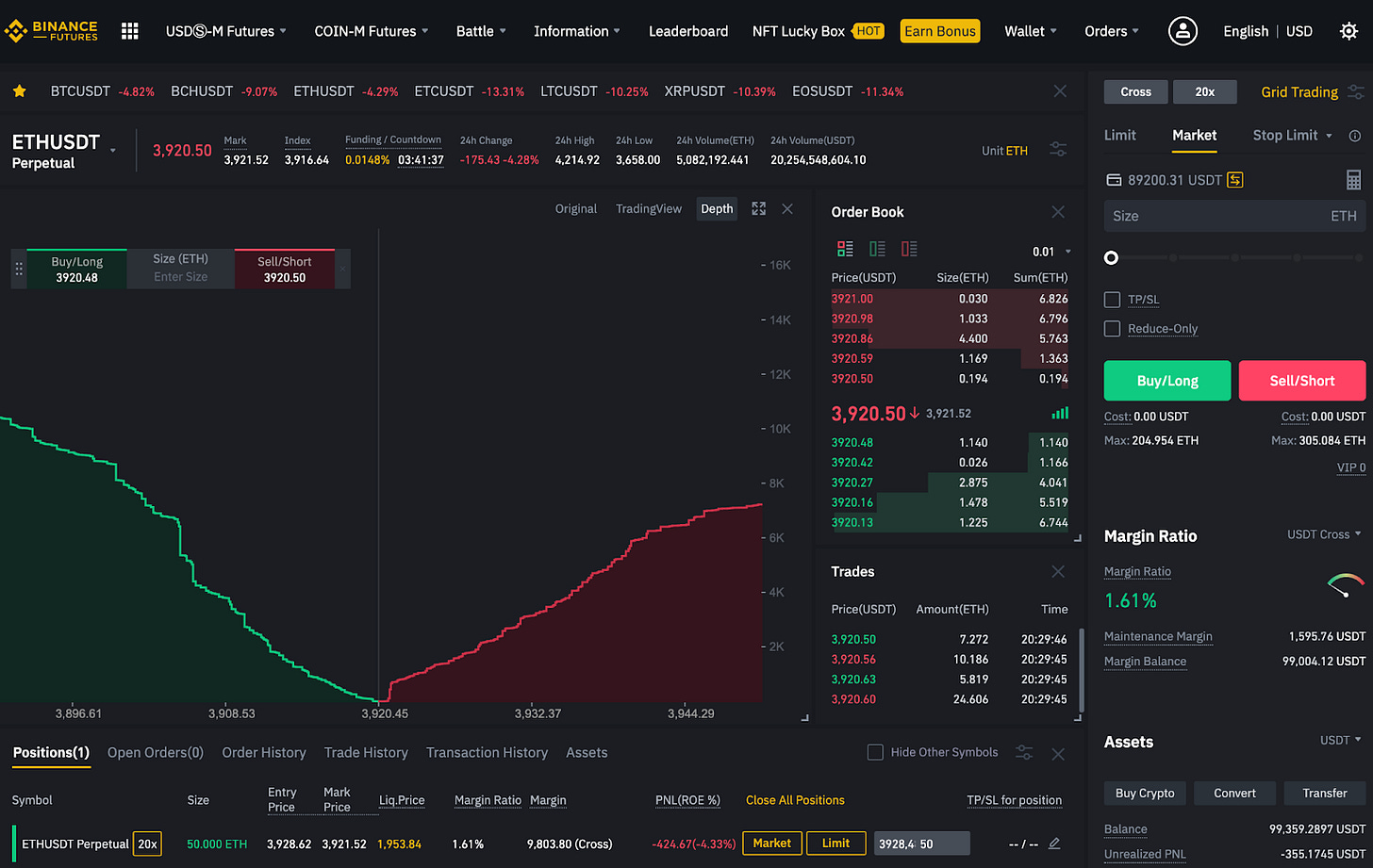Click the favorites star icon

pos(19,91)
